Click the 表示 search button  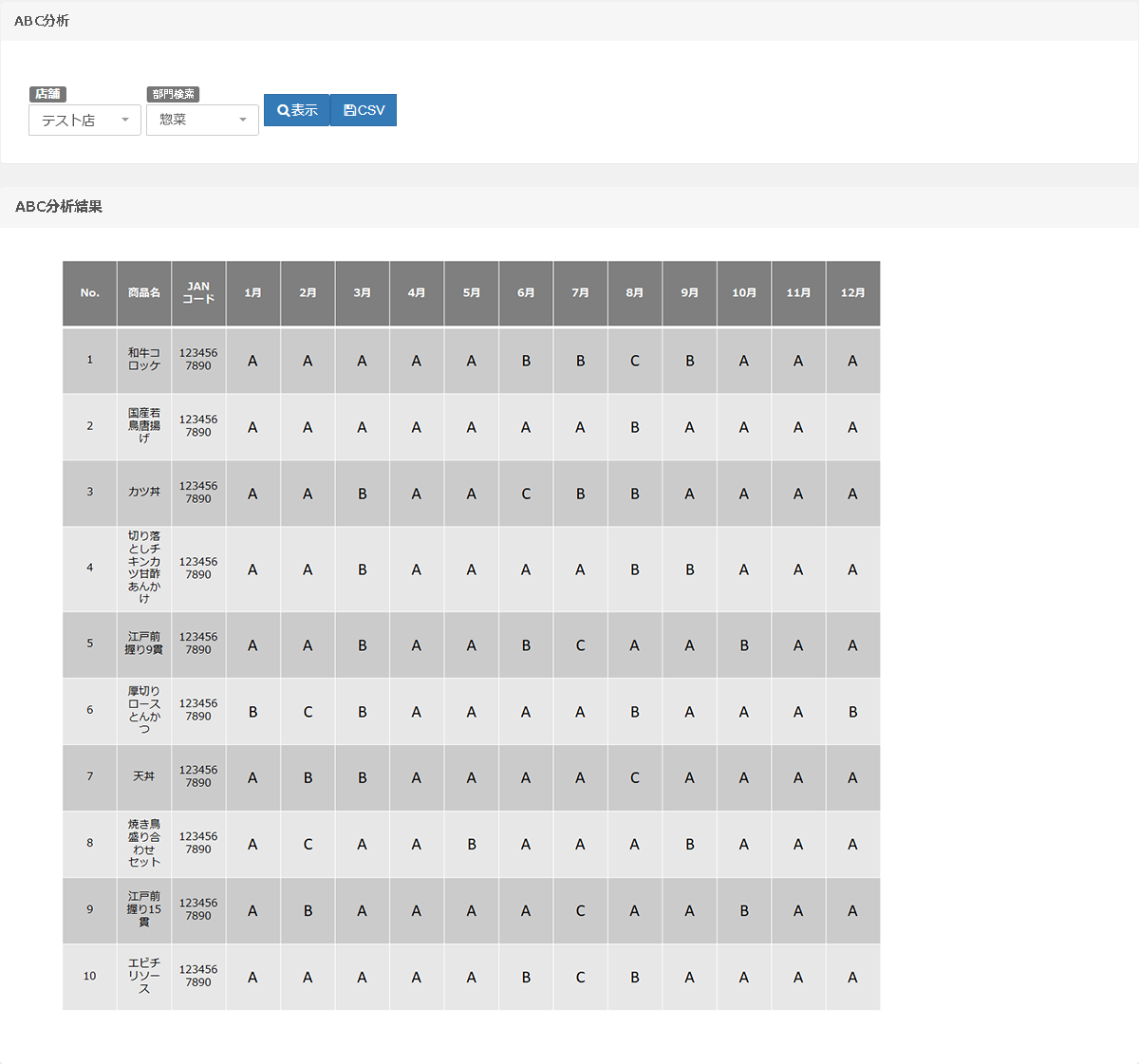[297, 110]
